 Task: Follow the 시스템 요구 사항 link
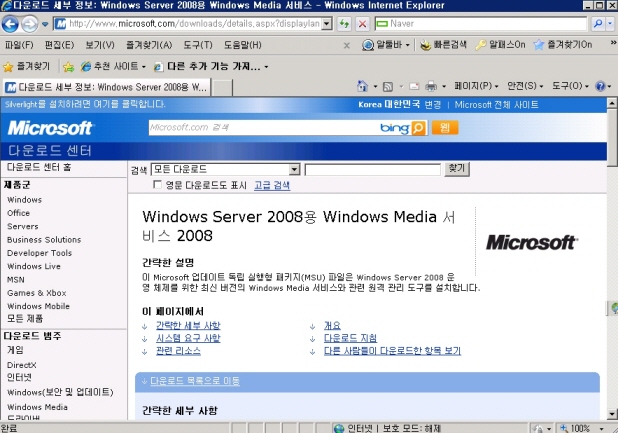[x=188, y=338]
